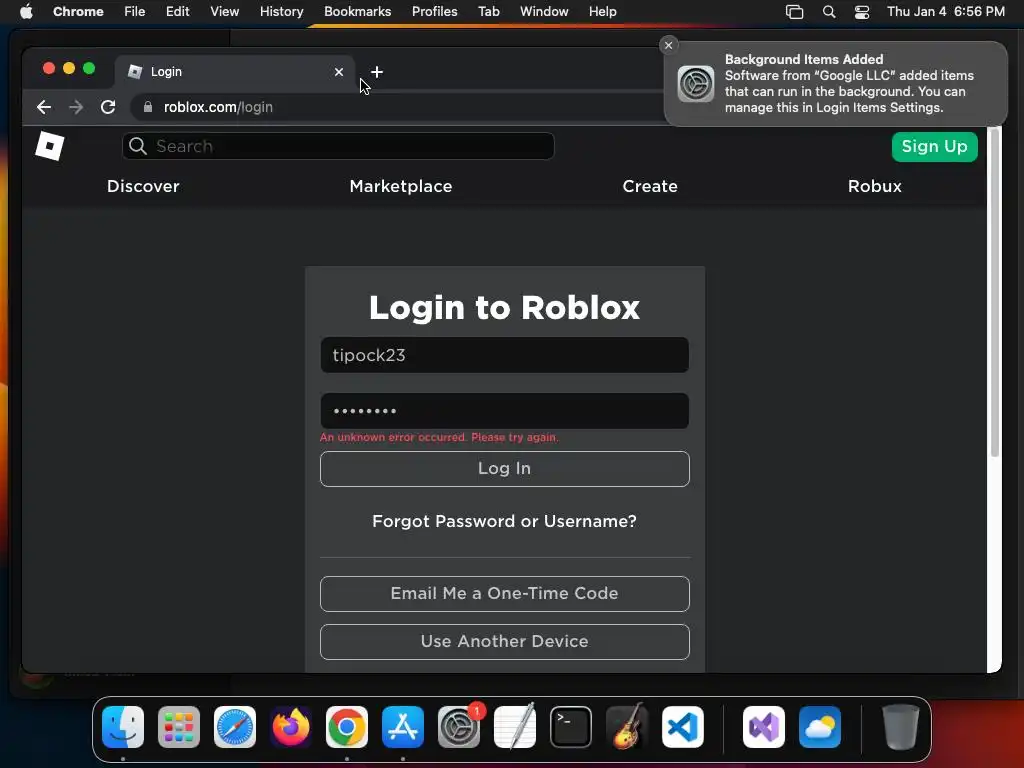Go back with the browser back arrow
Image resolution: width=1024 pixels, height=768 pixels.
click(x=44, y=107)
